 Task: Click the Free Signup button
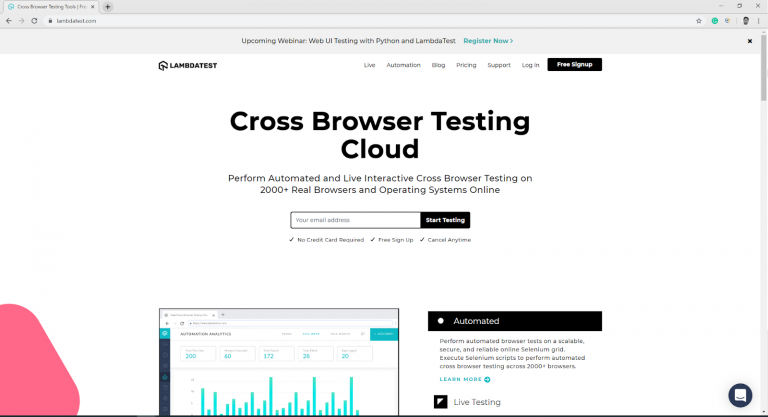[x=574, y=65]
